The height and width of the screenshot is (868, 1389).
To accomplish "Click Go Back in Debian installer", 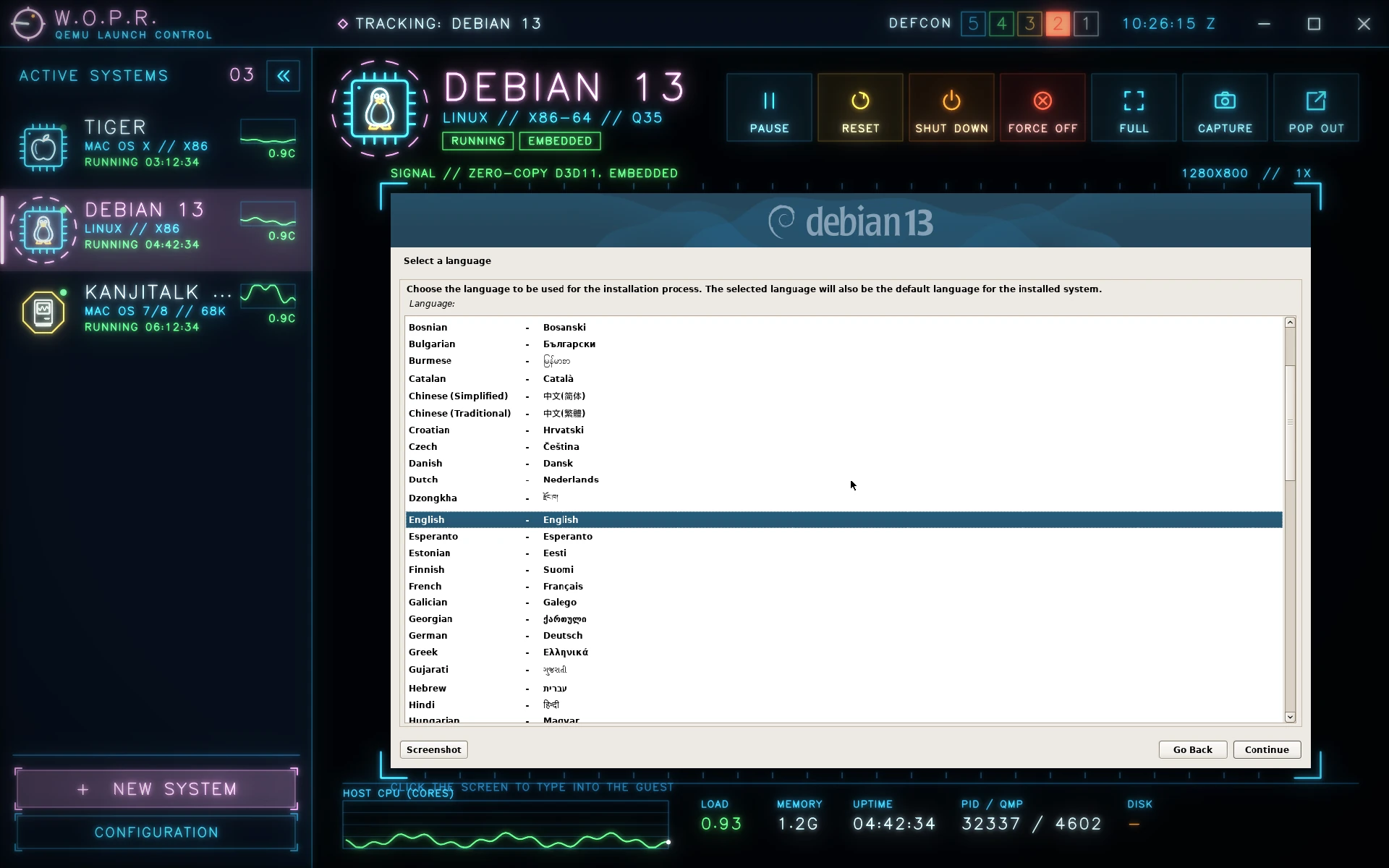I will pyautogui.click(x=1192, y=749).
